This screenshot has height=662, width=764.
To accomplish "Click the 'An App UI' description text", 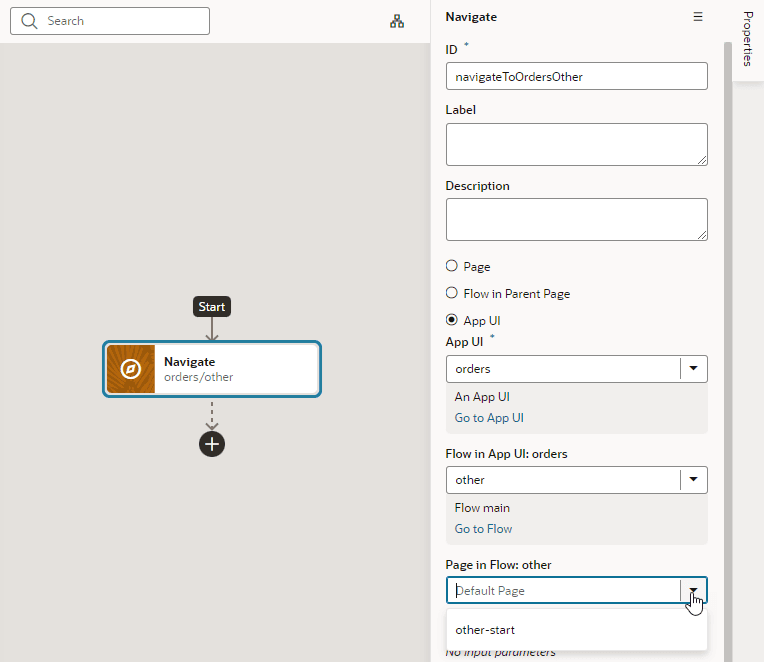I will (482, 397).
